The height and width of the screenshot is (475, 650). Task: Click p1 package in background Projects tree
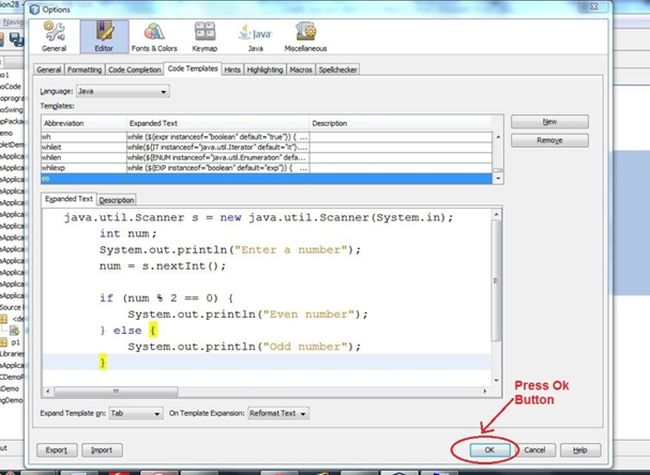tap(15, 342)
